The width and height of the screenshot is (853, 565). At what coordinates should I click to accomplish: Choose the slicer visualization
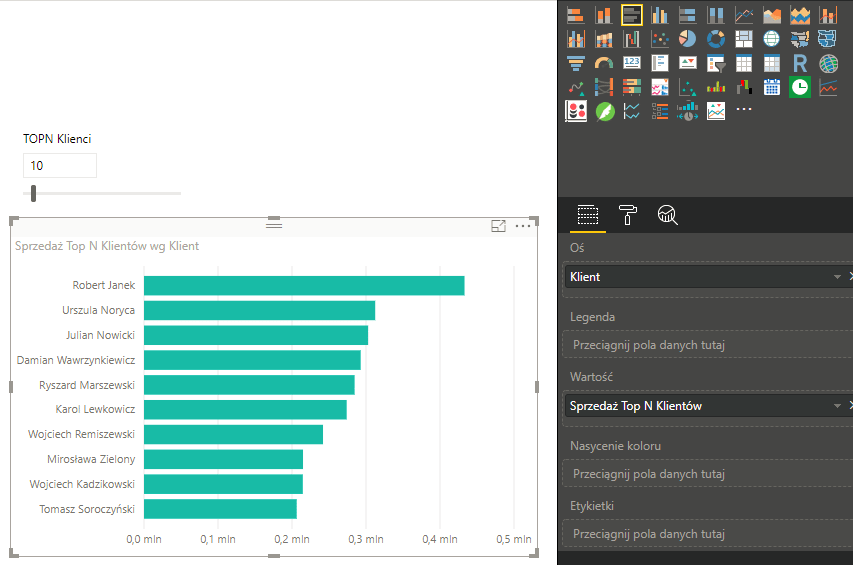(716, 64)
